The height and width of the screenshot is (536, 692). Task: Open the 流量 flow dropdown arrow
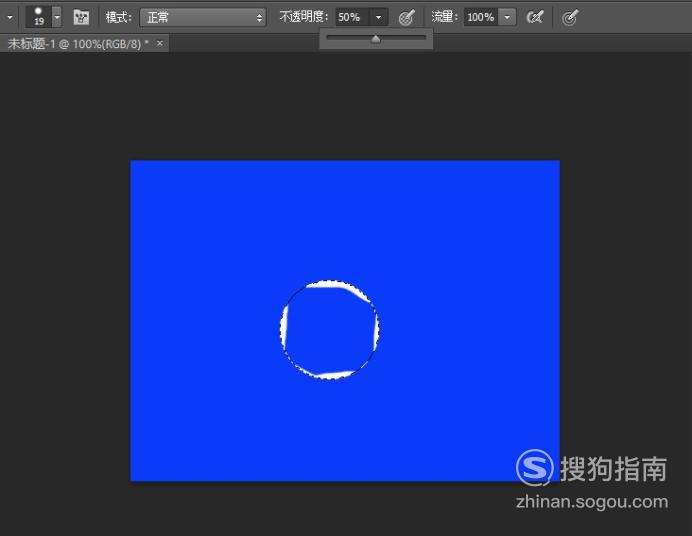pos(507,17)
